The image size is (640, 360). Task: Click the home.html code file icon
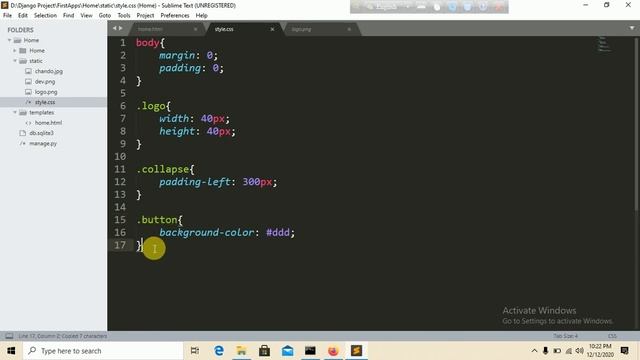click(28, 123)
